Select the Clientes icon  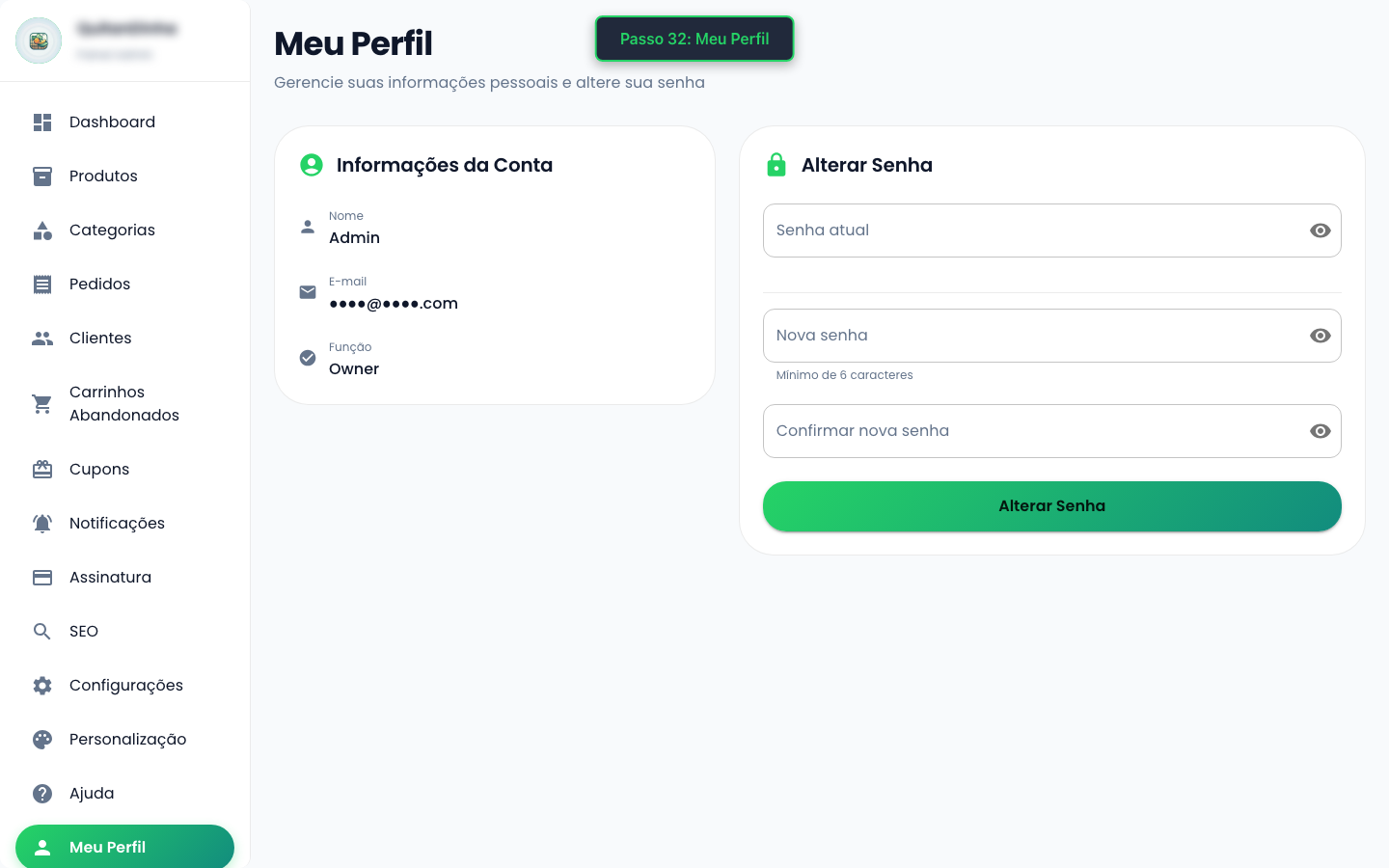point(42,338)
